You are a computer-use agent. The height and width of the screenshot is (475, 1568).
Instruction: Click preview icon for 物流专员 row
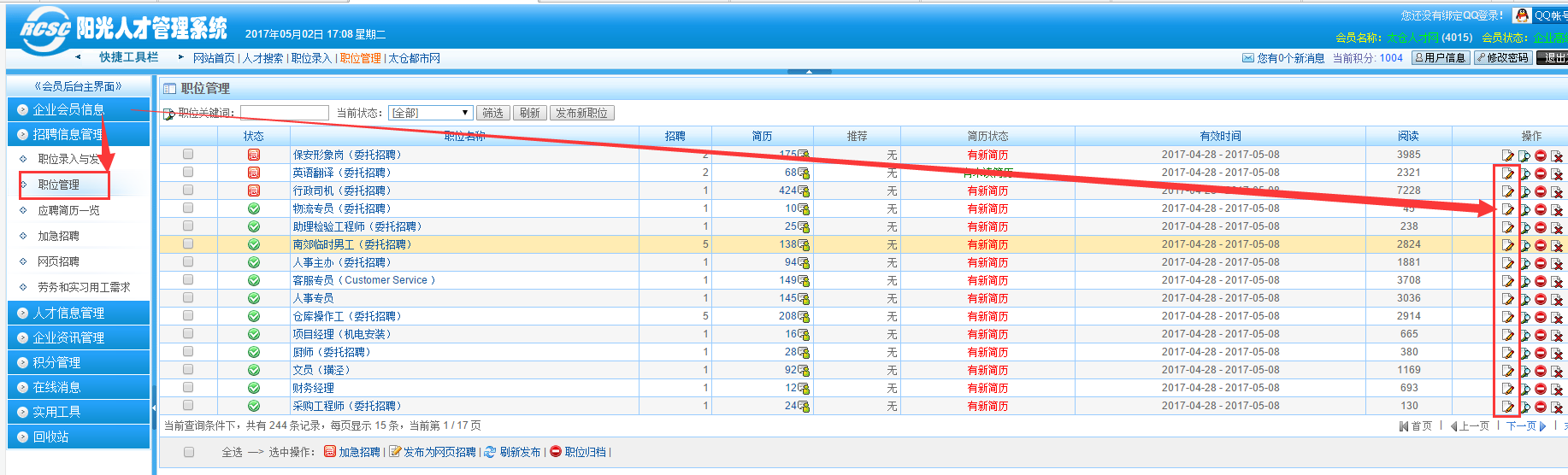[1524, 209]
